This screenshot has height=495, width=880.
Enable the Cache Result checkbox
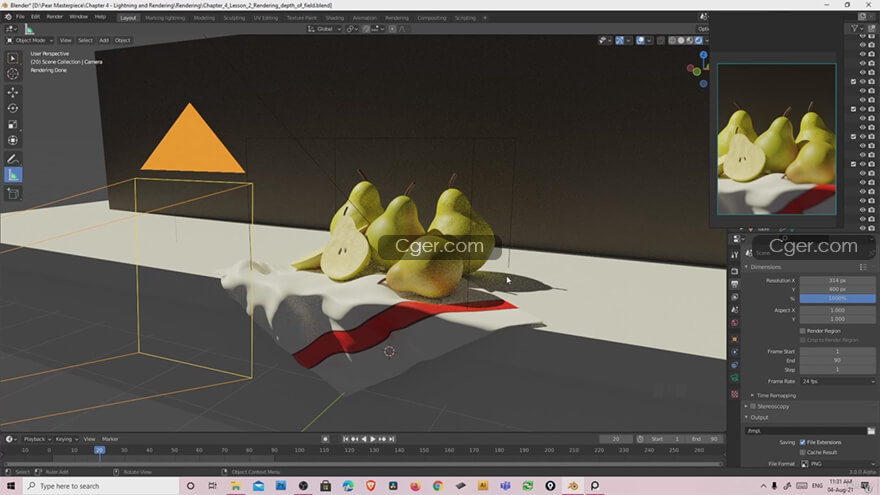[x=803, y=452]
